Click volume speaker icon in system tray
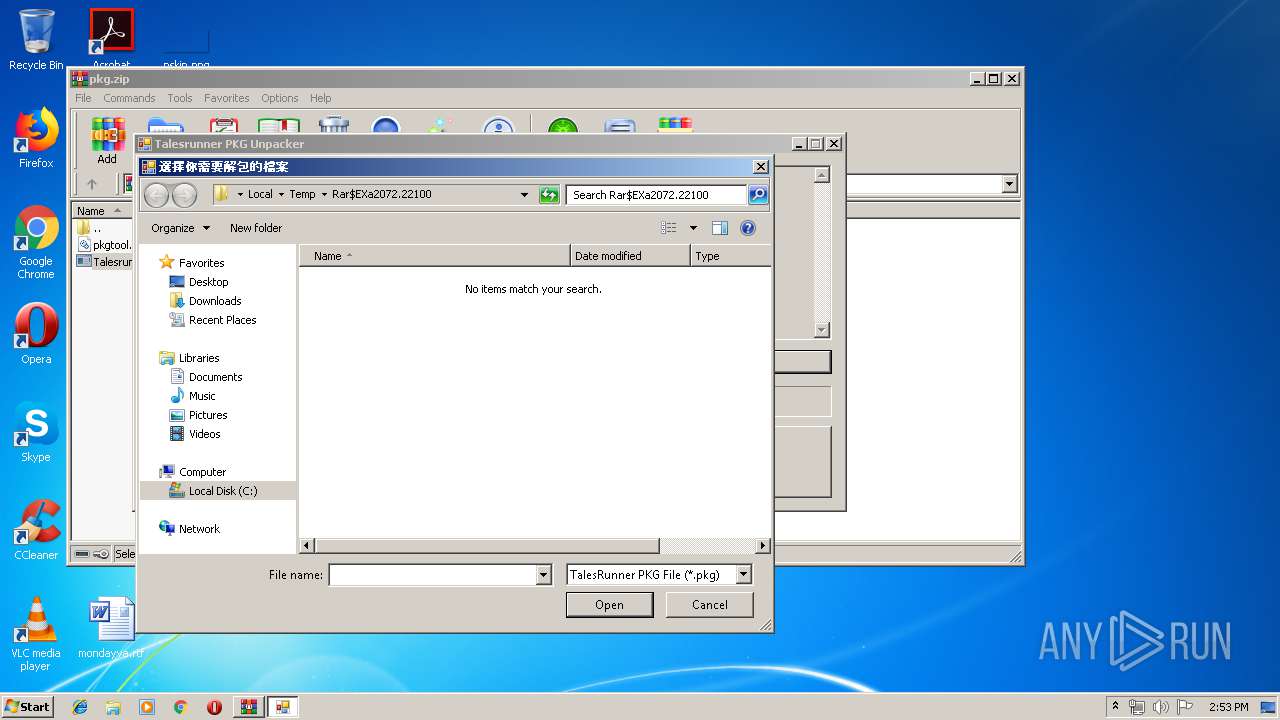The image size is (1280, 720). [1160, 707]
